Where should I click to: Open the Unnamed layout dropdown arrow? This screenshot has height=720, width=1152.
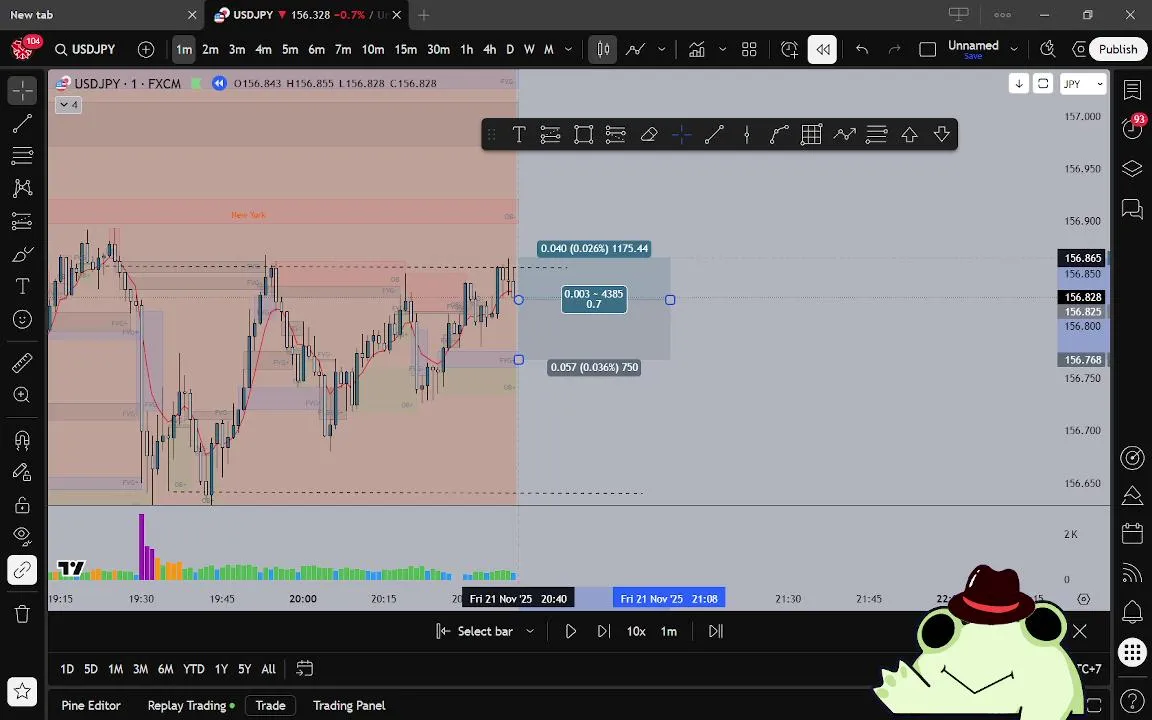1014,49
